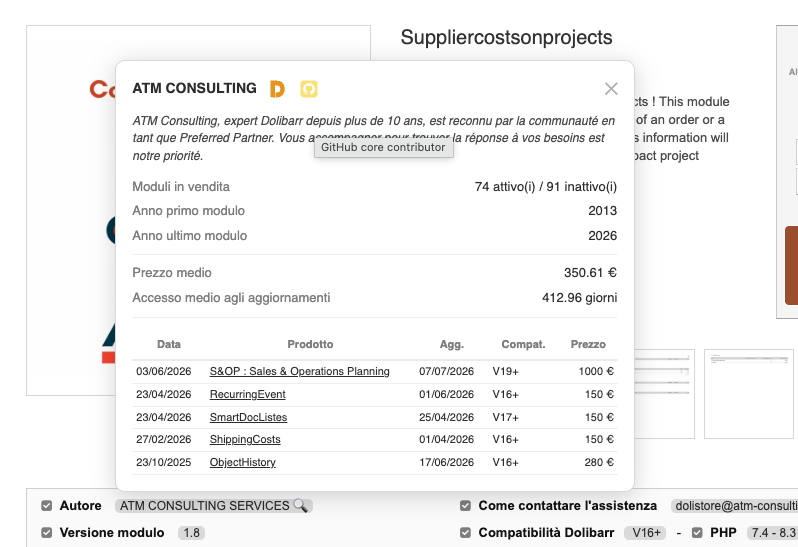This screenshot has height=547, width=798.
Task: Close the ATM CONSULTING popup
Action: point(611,89)
